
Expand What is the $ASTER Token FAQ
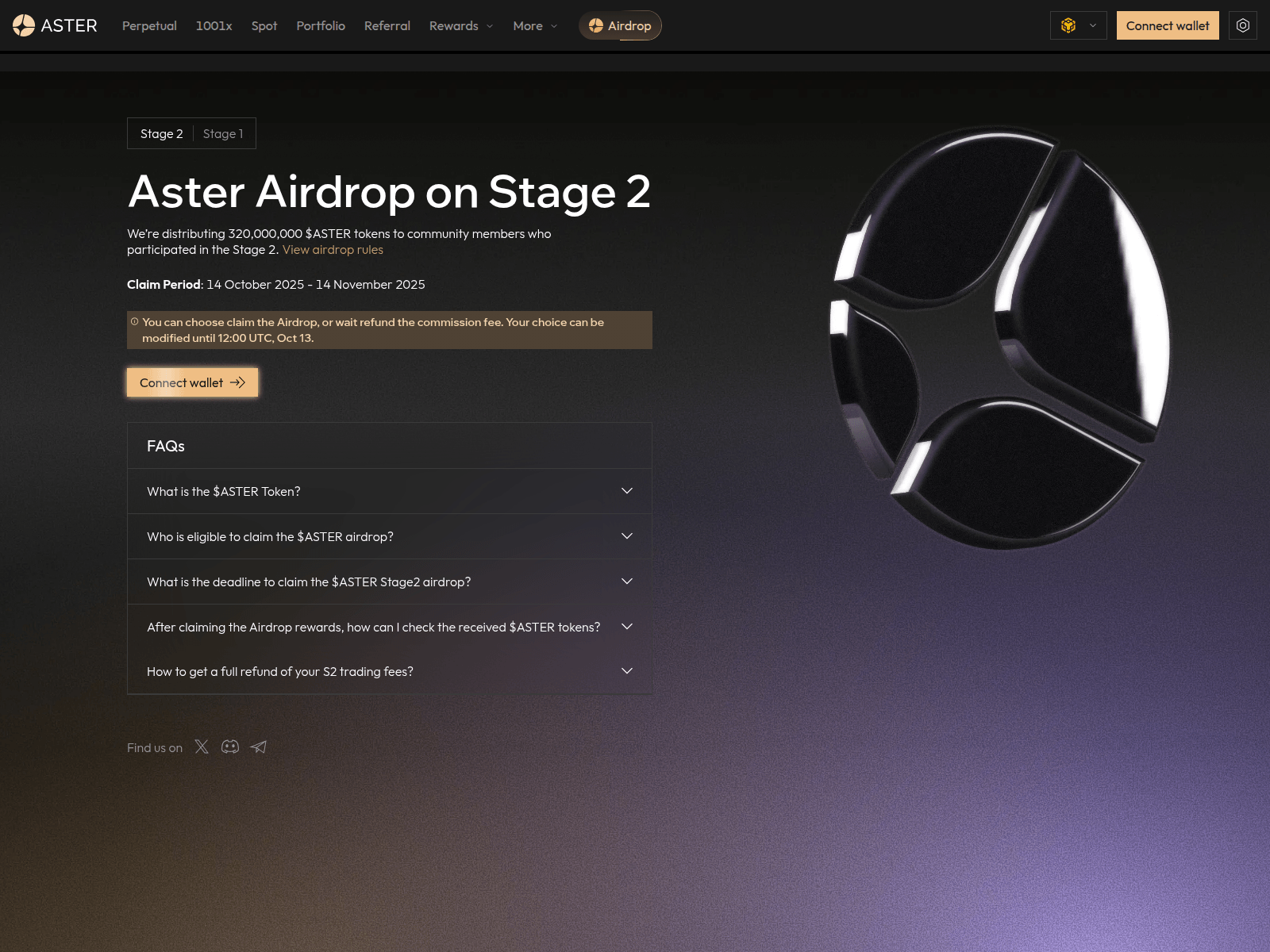[390, 491]
